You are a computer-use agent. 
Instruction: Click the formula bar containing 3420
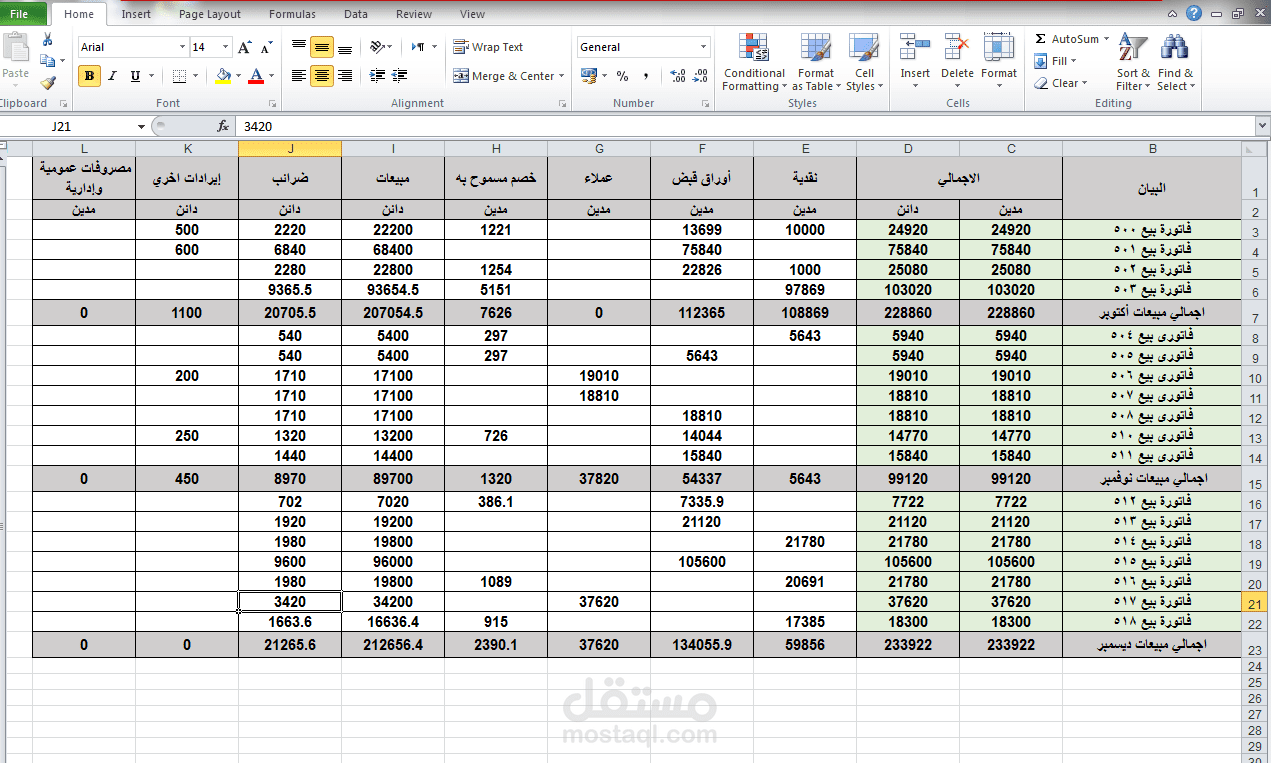(x=744, y=127)
